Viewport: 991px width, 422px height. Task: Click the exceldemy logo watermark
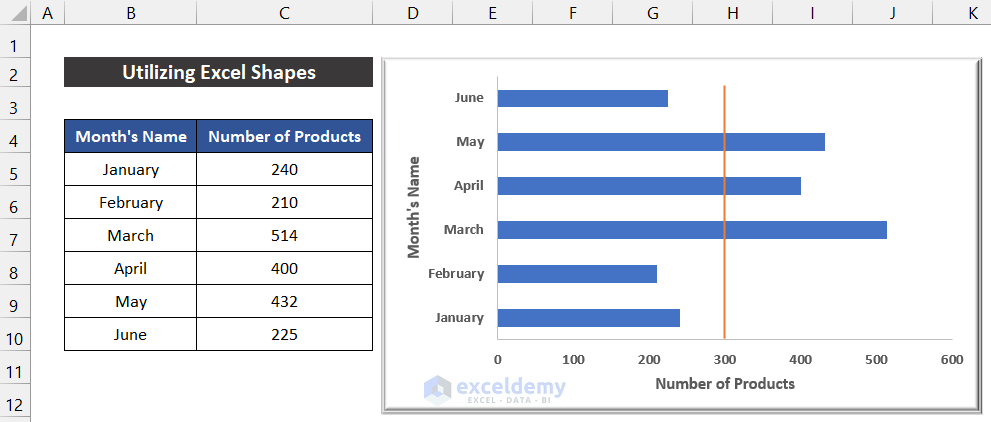pos(494,389)
